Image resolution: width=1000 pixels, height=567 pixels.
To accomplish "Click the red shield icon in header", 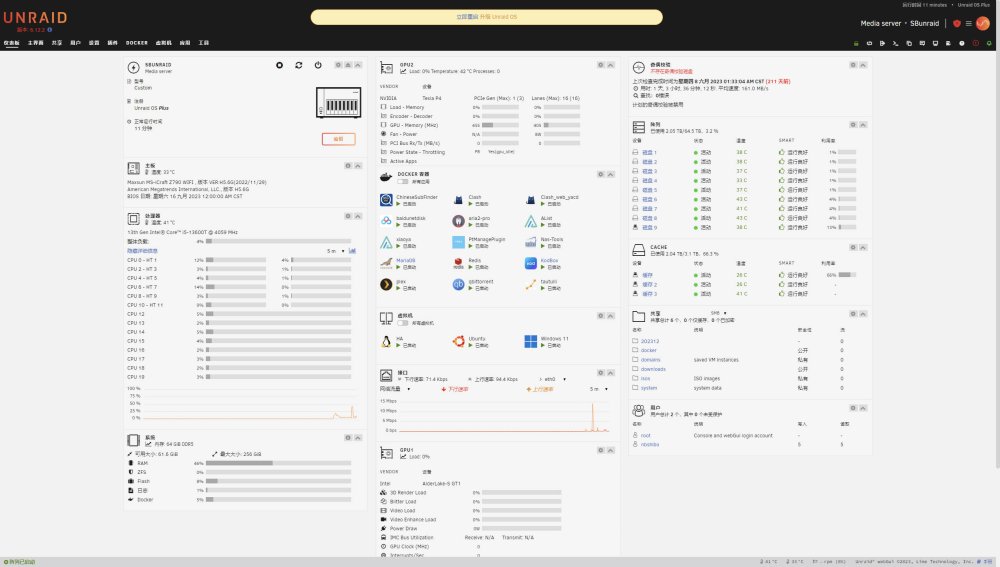I will [957, 24].
